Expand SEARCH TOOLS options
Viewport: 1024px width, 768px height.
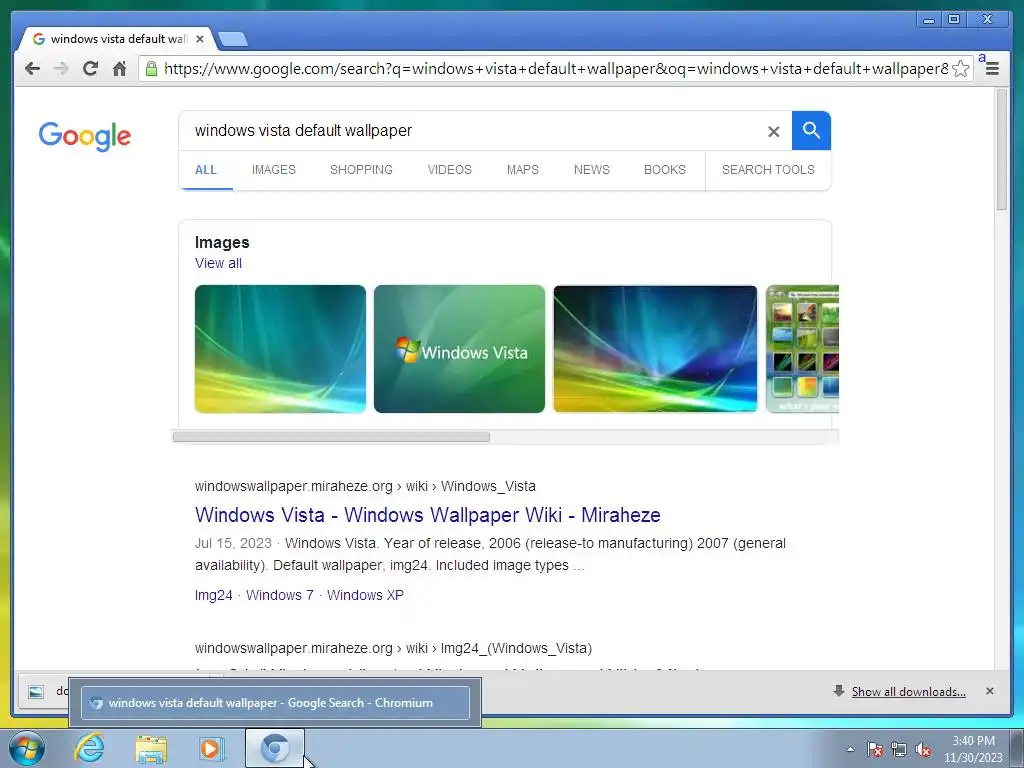pyautogui.click(x=768, y=170)
